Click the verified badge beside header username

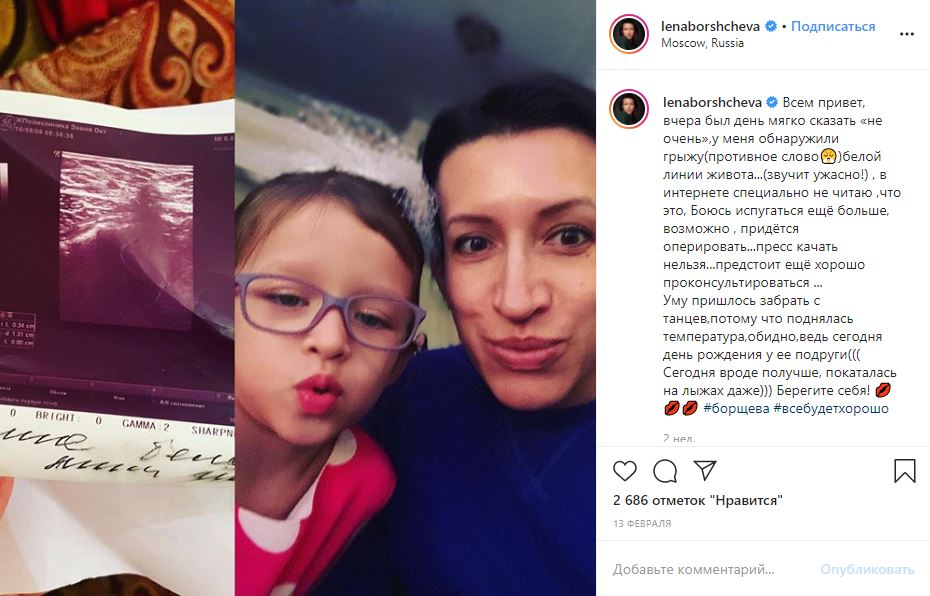coord(771,26)
